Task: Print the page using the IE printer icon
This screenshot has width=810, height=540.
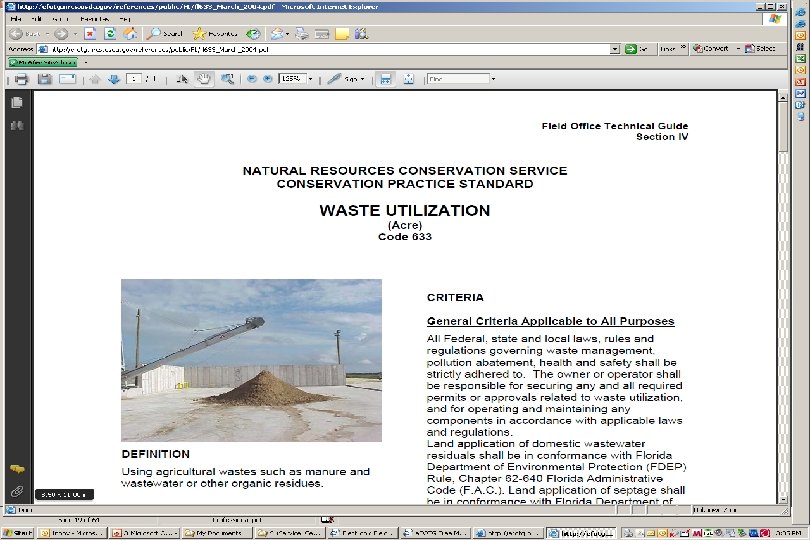Action: coord(302,34)
